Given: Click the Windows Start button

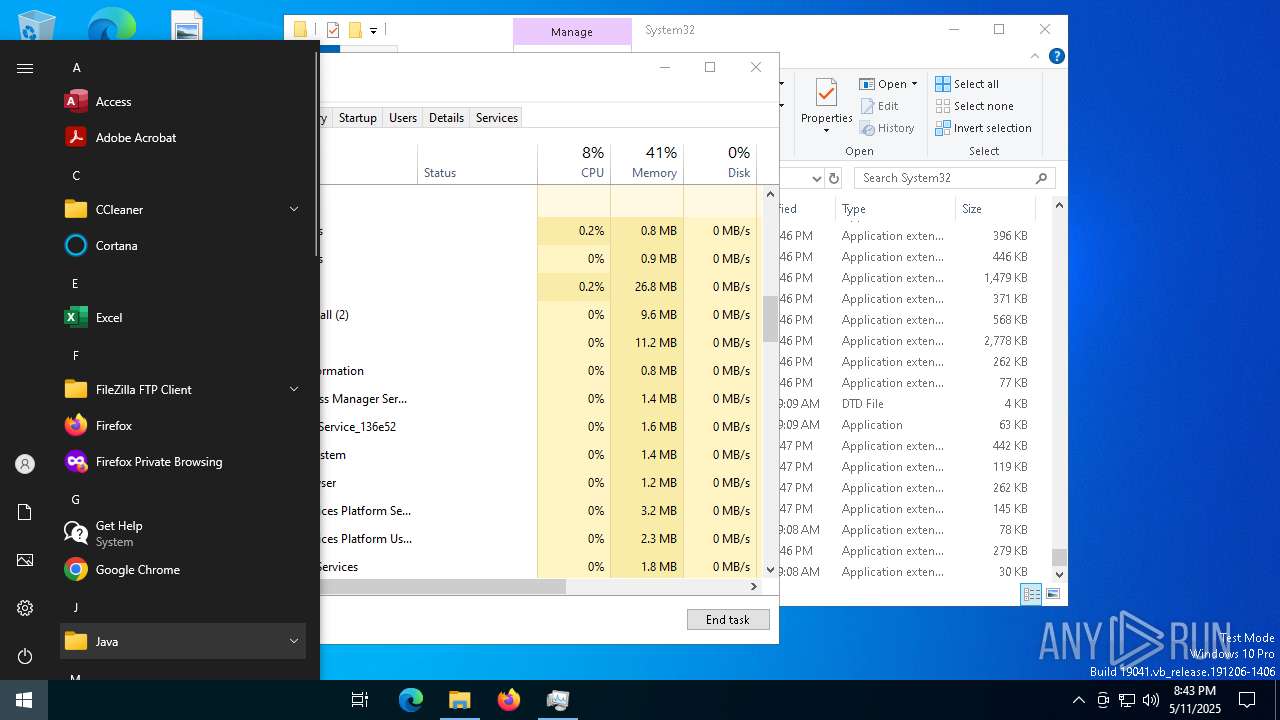Looking at the screenshot, I should (x=24, y=700).
